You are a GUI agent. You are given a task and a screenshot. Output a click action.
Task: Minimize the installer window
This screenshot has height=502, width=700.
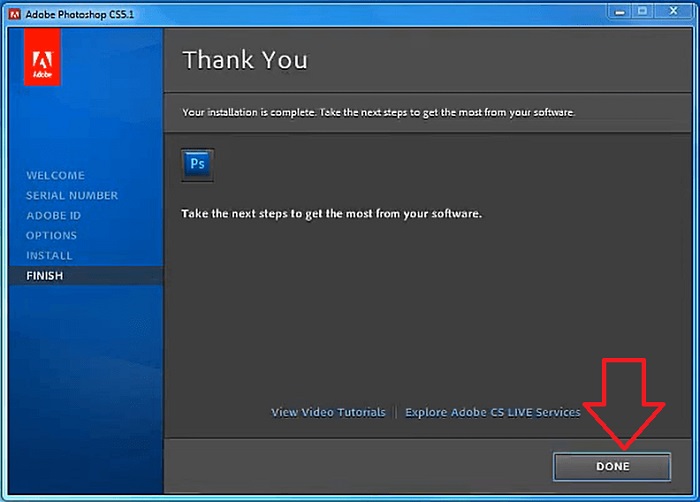[620, 12]
